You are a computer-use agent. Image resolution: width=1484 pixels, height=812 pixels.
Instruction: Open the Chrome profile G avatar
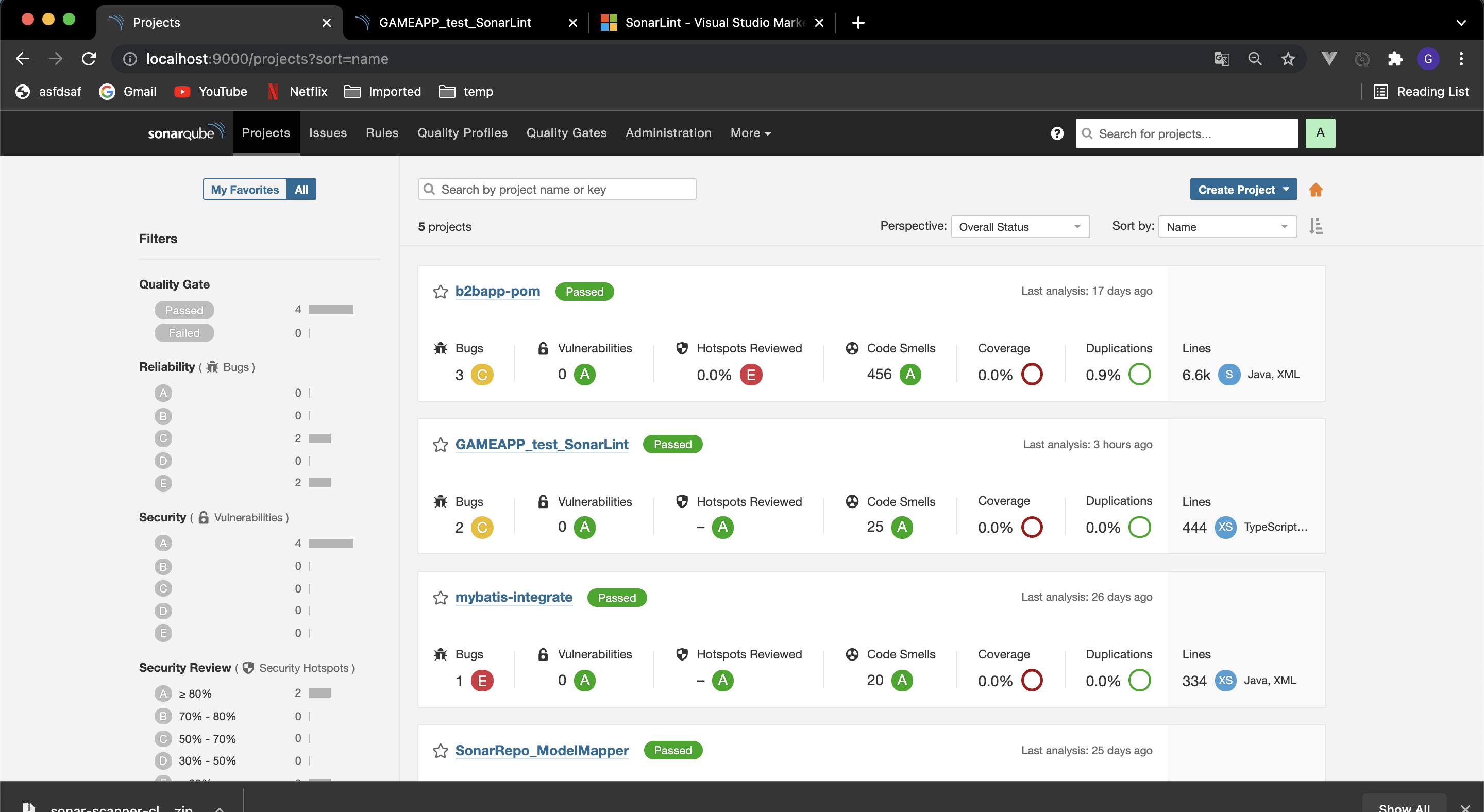pyautogui.click(x=1428, y=59)
